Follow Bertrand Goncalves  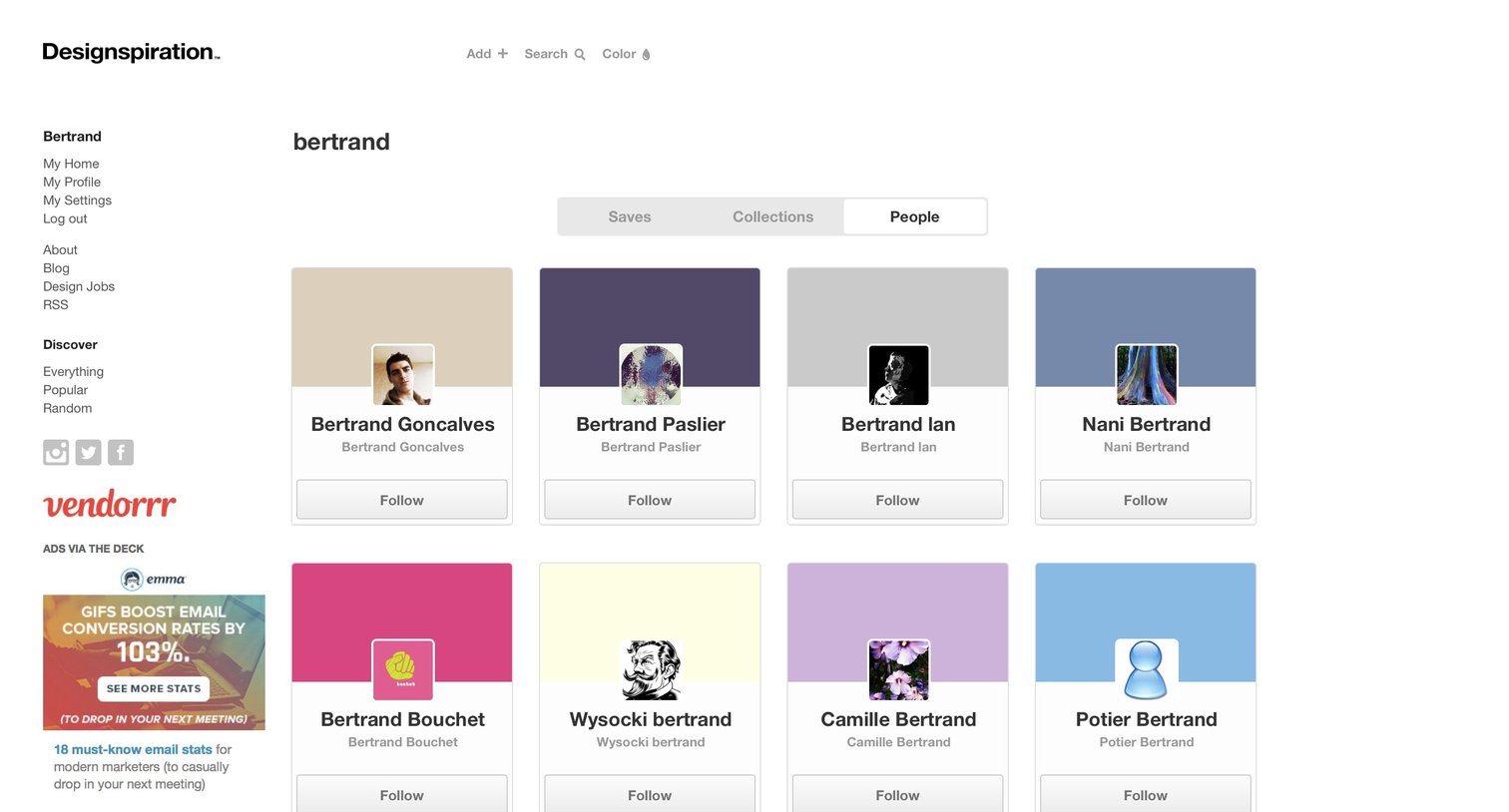point(402,500)
